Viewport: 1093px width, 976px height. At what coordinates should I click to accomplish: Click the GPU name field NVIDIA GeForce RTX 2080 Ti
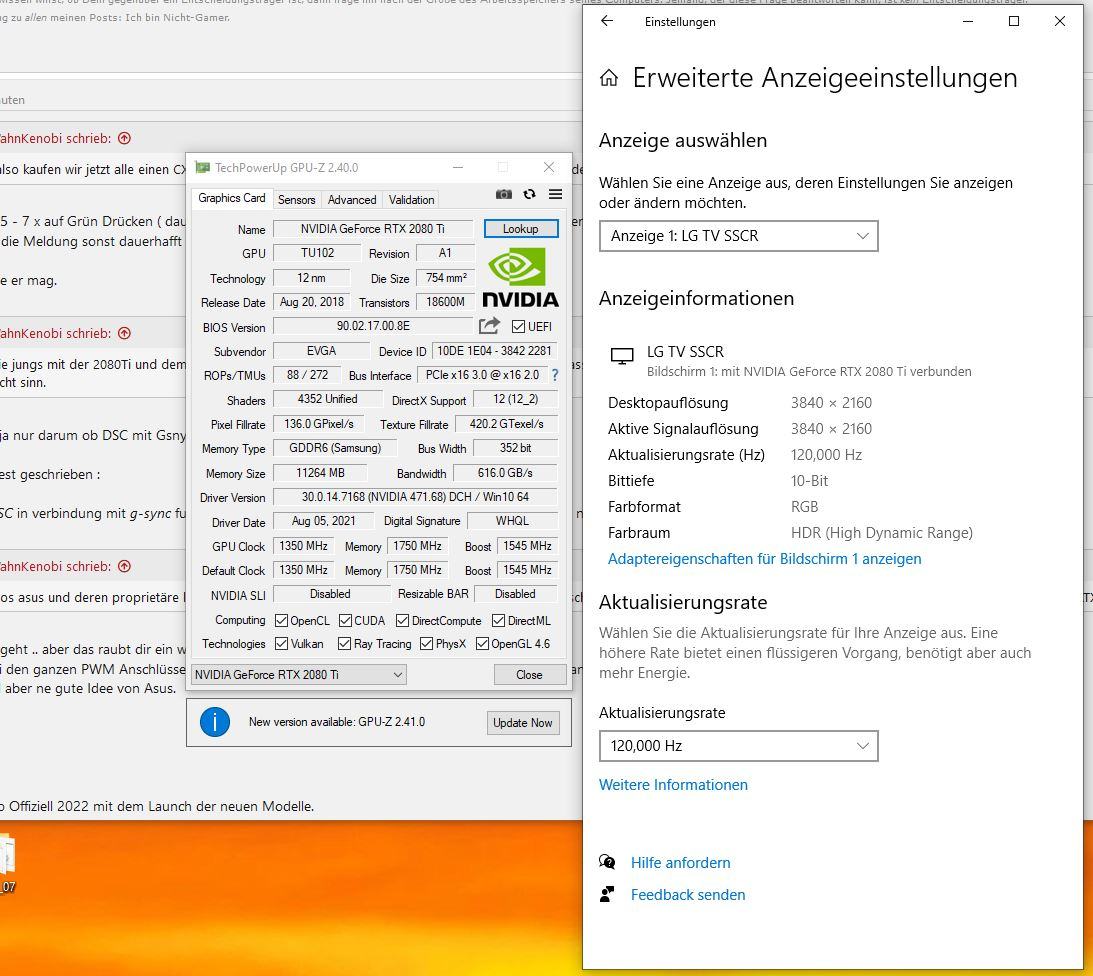(373, 229)
